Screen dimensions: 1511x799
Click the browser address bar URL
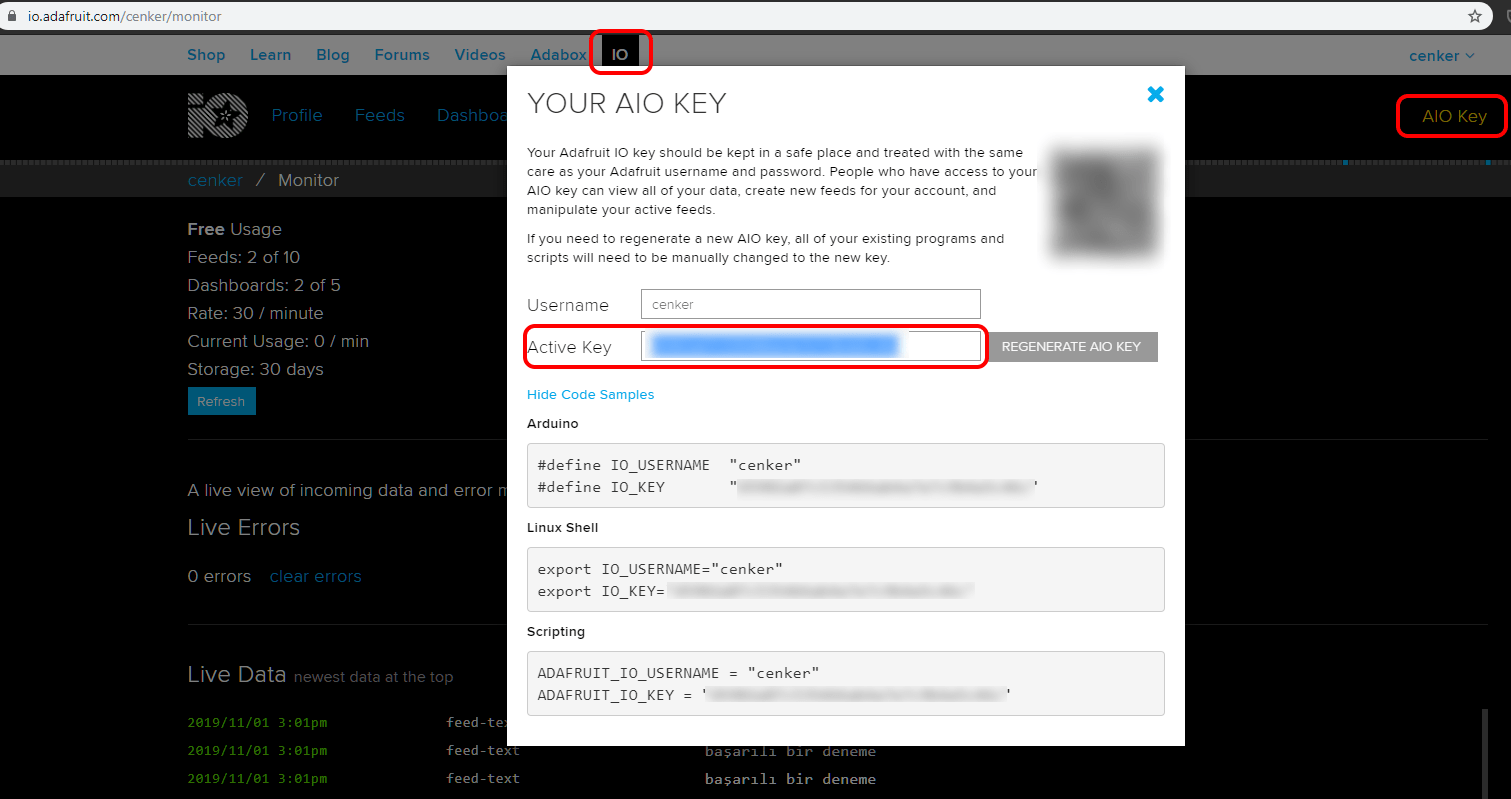(x=125, y=16)
